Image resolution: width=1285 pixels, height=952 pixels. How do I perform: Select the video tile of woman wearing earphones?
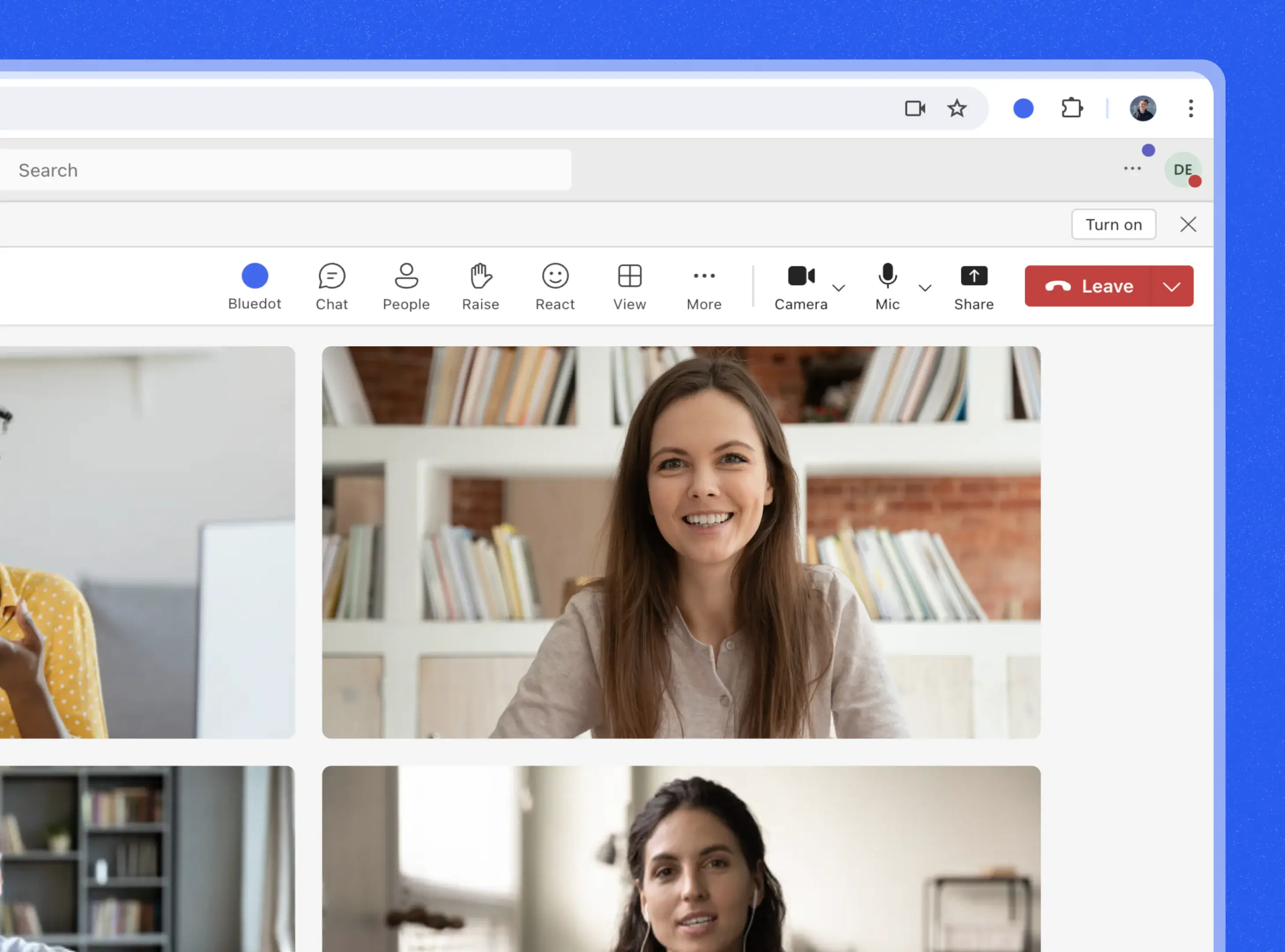(681, 859)
